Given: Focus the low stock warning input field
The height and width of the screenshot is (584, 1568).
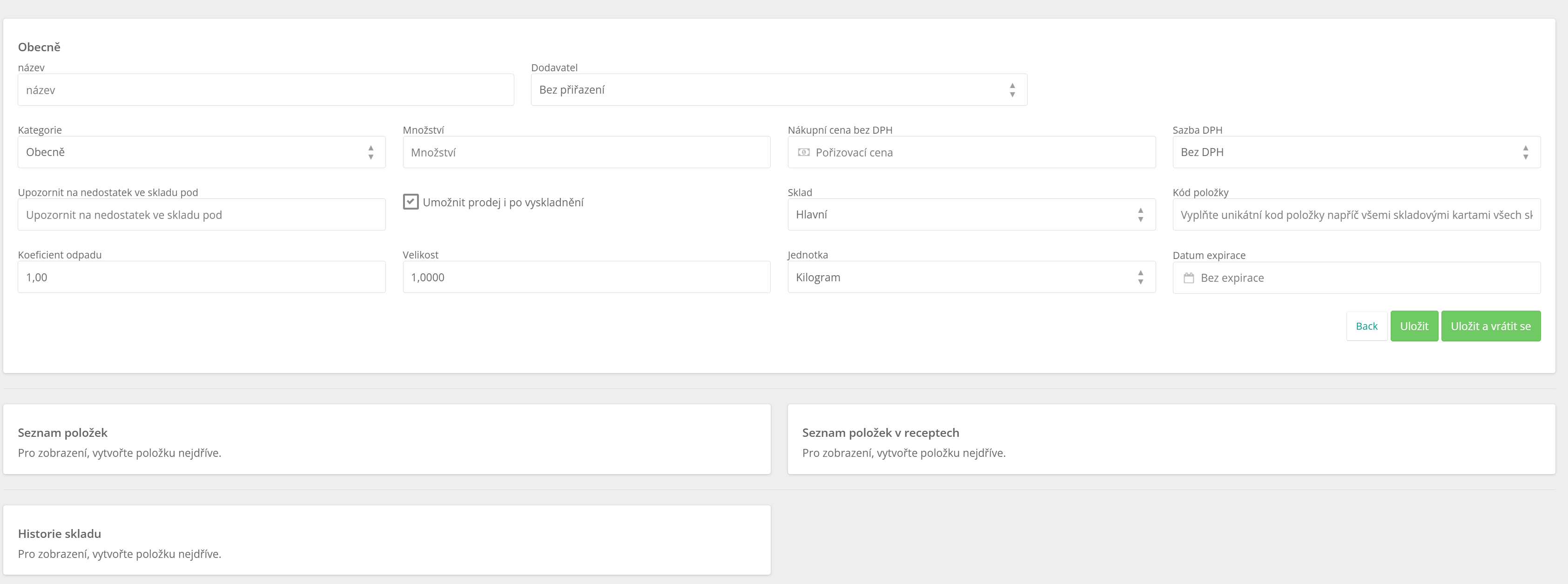Looking at the screenshot, I should tap(202, 214).
